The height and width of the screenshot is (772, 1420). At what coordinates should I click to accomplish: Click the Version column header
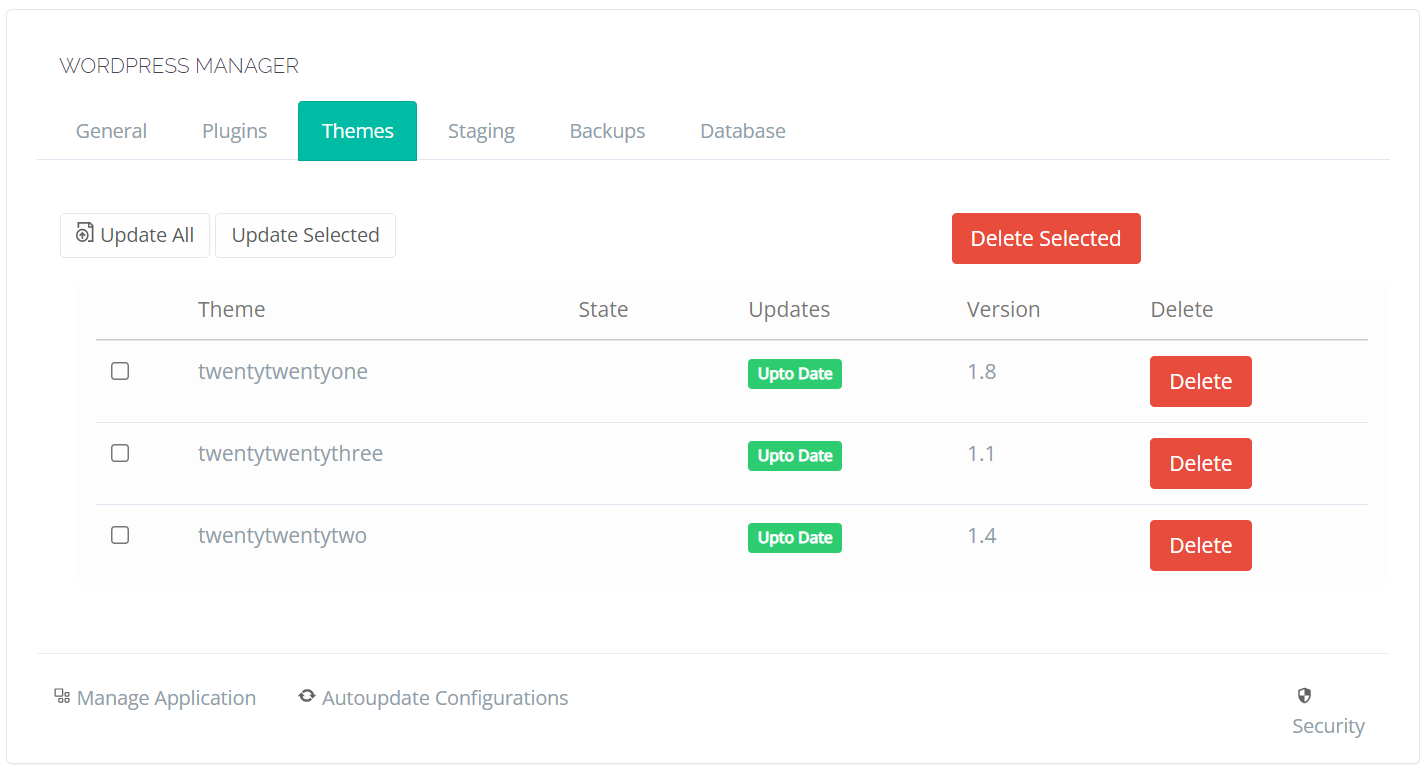pos(1004,310)
